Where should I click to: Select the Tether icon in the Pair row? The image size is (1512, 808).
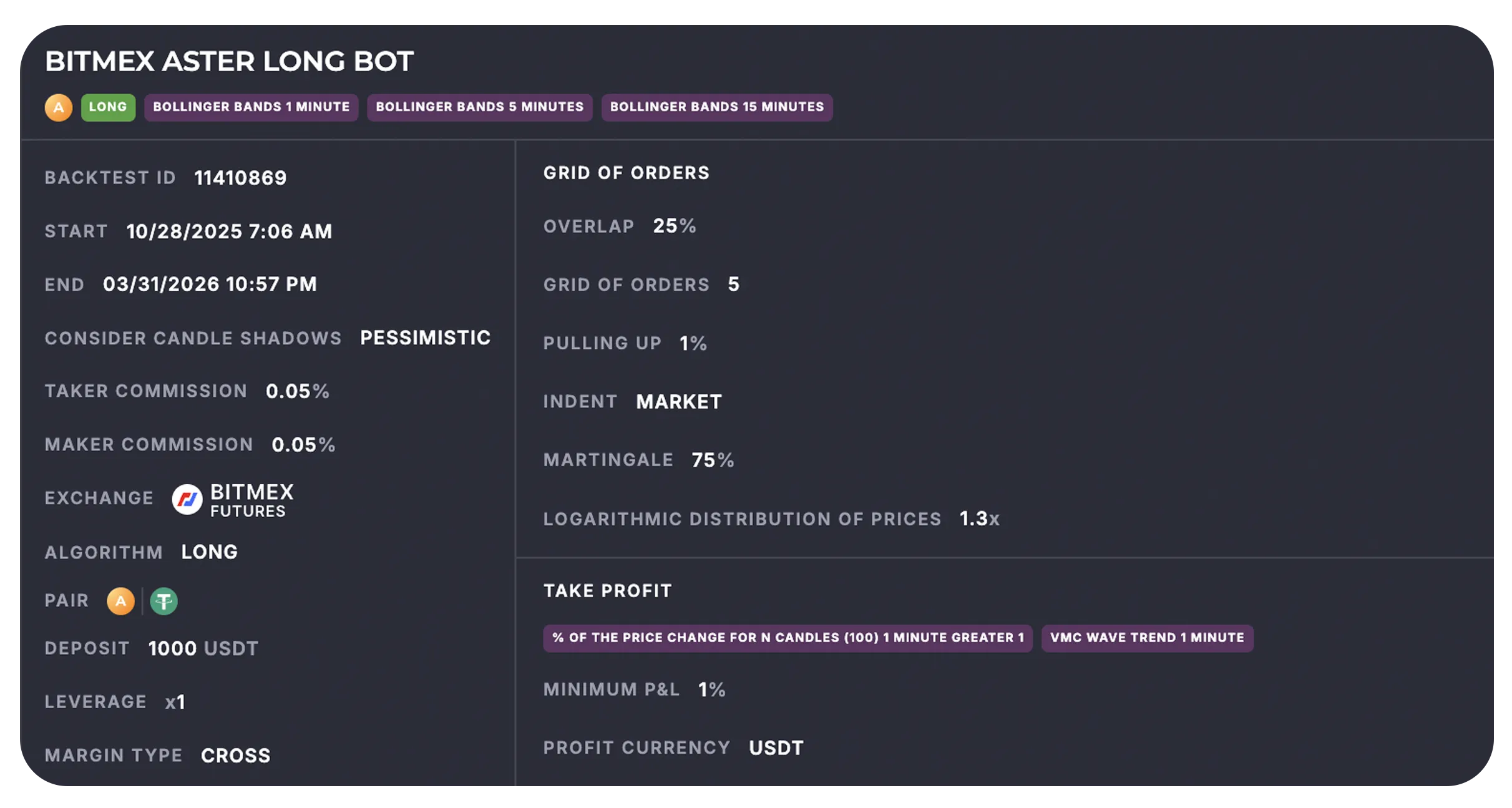[163, 601]
